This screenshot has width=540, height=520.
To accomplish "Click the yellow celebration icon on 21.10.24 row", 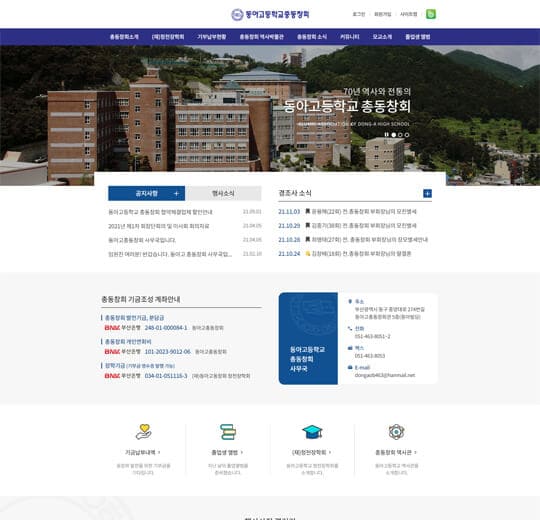I will (x=308, y=253).
